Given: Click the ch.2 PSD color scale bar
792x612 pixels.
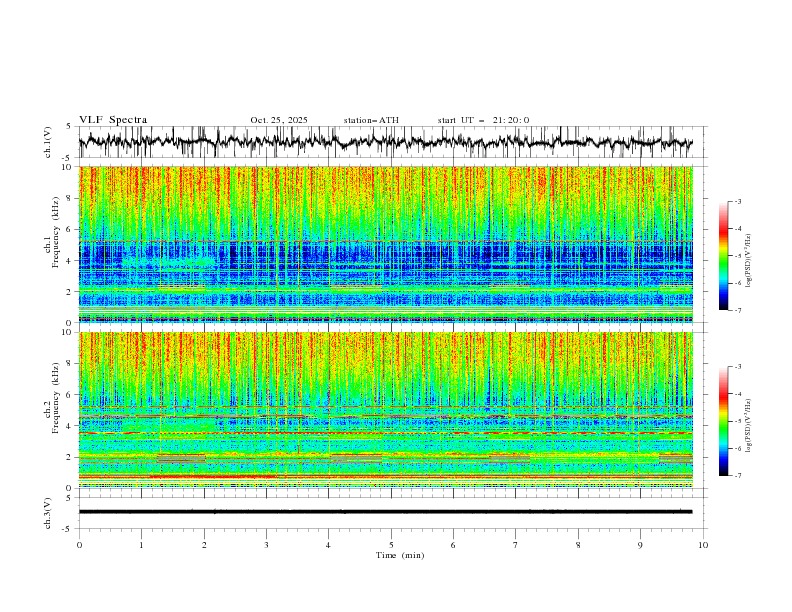Looking at the screenshot, I should coord(723,421).
